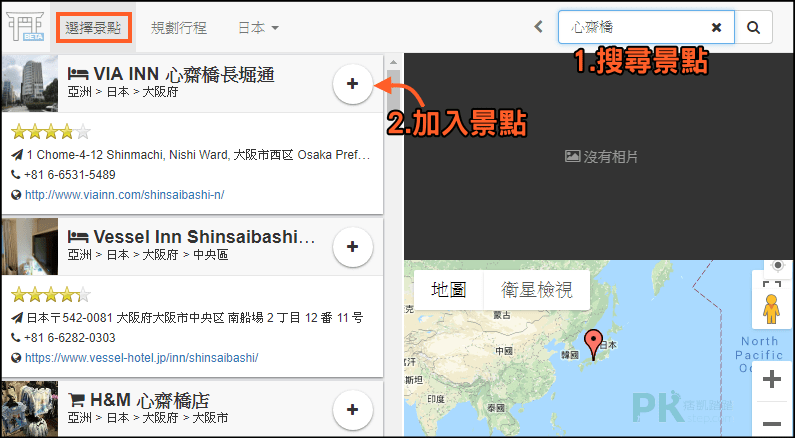
Task: Add H&M 心齋橋店 with plus button
Action: [x=352, y=410]
